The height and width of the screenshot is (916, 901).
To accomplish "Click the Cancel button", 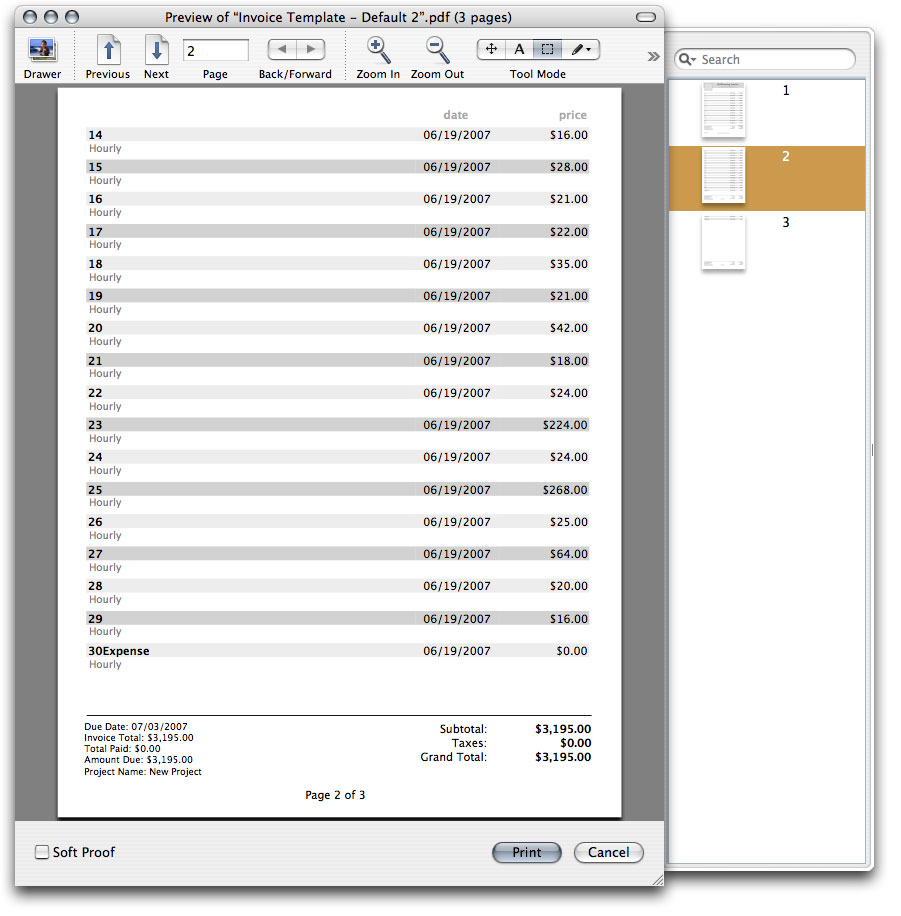I will [x=608, y=852].
